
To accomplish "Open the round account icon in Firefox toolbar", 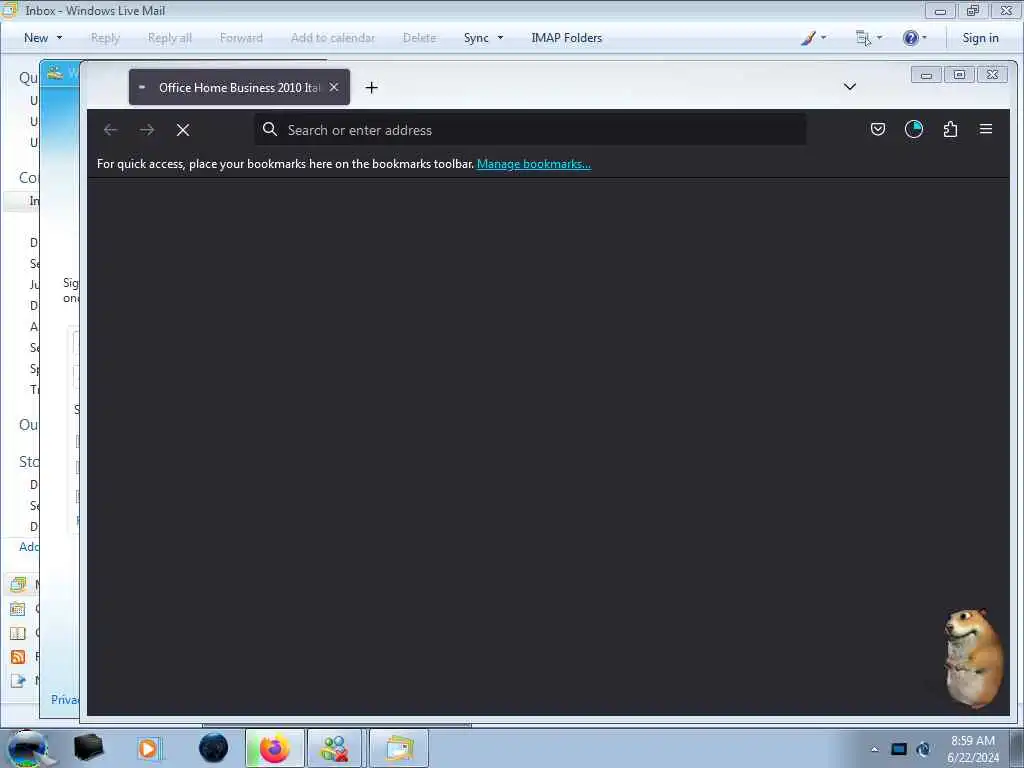I will pyautogui.click(x=914, y=129).
